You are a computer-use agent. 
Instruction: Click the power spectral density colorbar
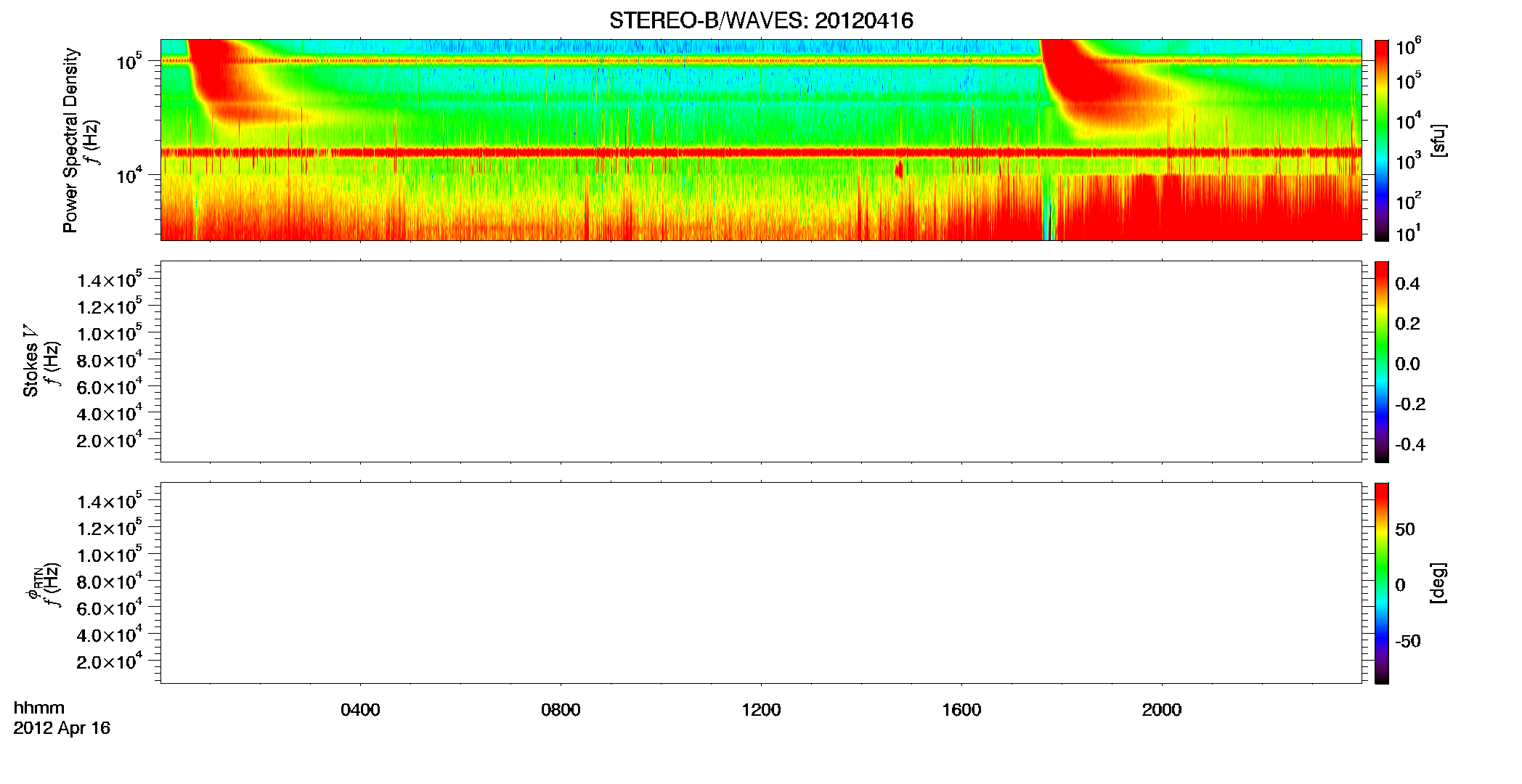click(1382, 140)
